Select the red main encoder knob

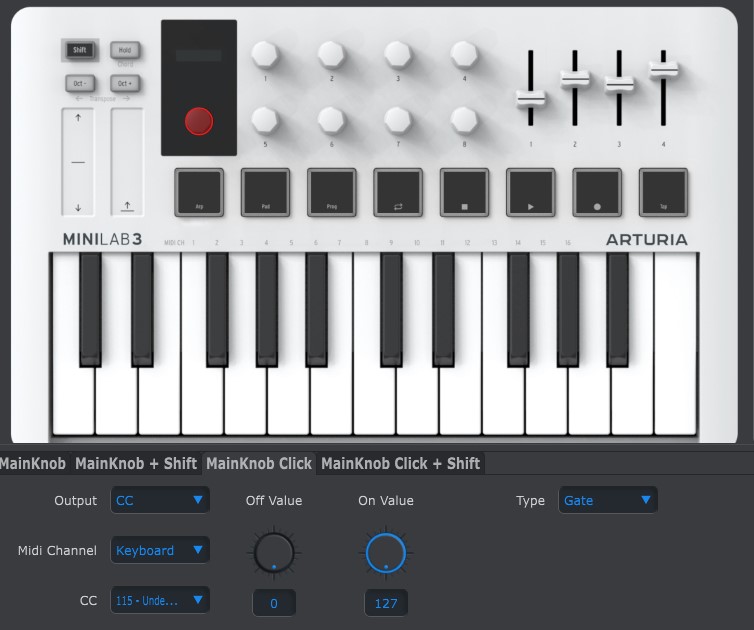pyautogui.click(x=199, y=121)
